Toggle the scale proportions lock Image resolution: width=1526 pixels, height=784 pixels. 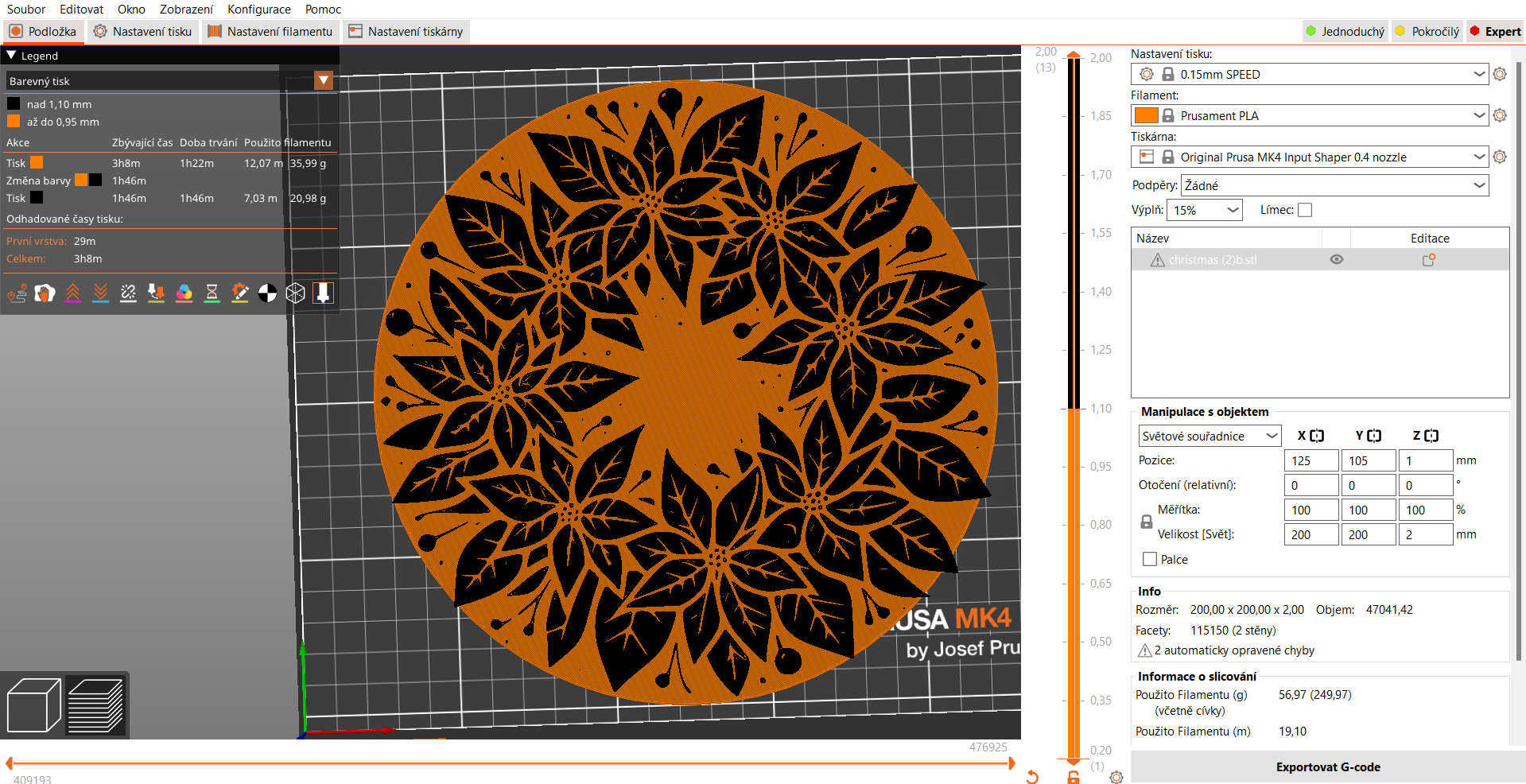[1147, 522]
